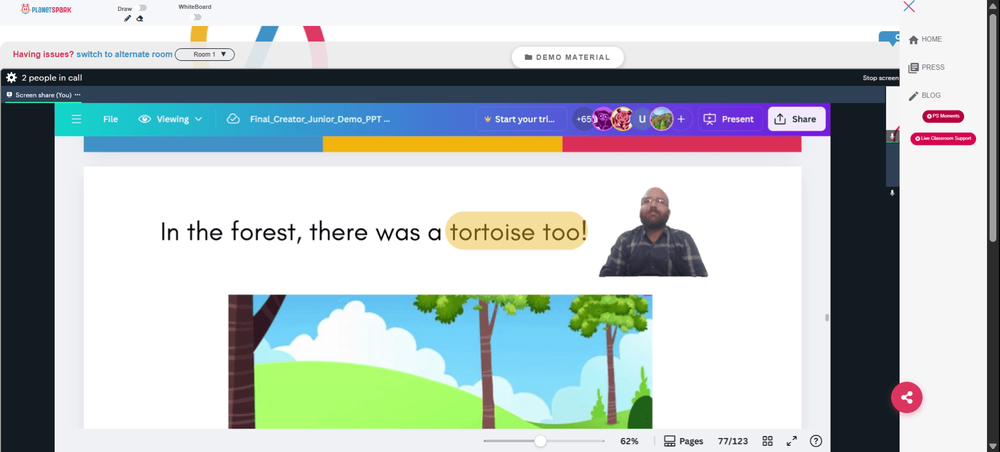Click the 'U' collaborator avatar
Viewport: 1000px width, 452px height.
tap(642, 119)
